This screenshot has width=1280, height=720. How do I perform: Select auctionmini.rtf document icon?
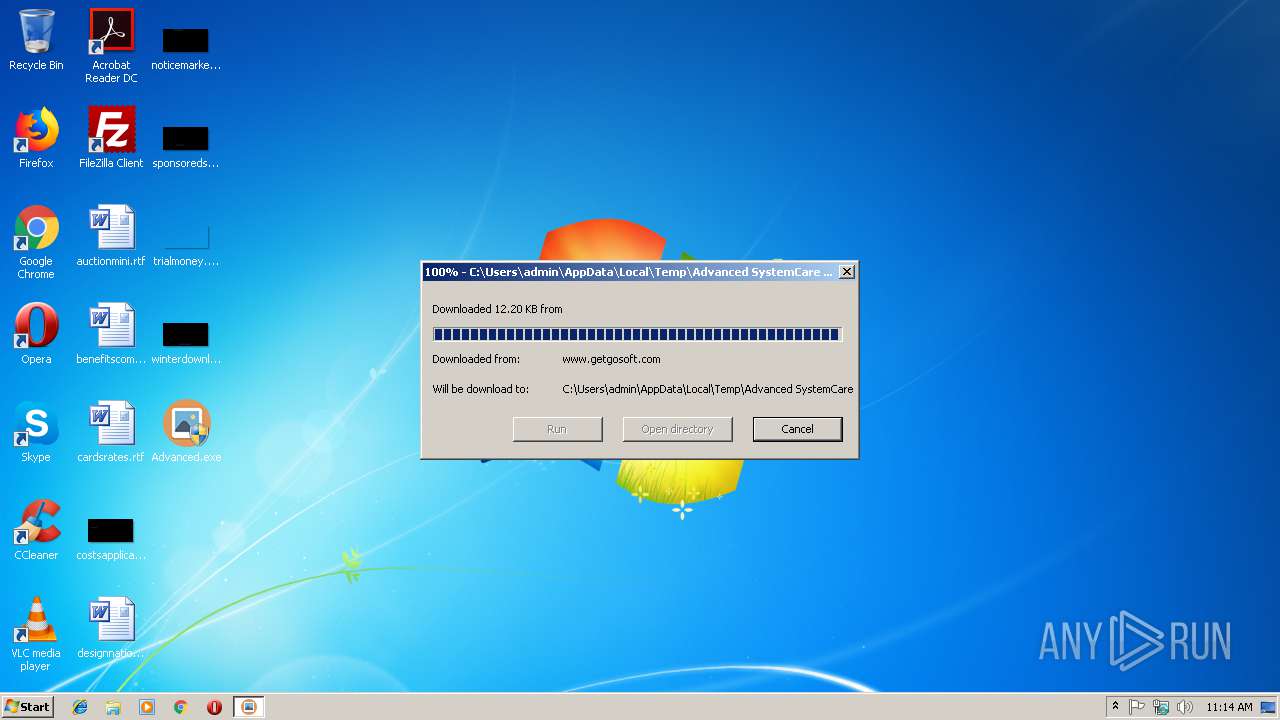tap(111, 236)
